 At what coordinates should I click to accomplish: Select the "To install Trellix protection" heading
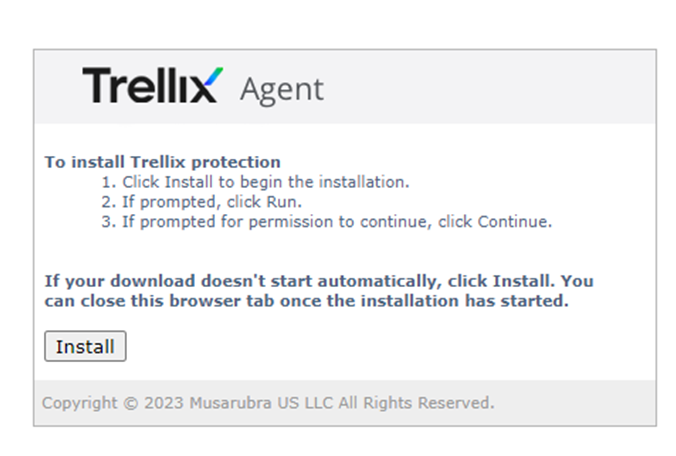point(162,162)
